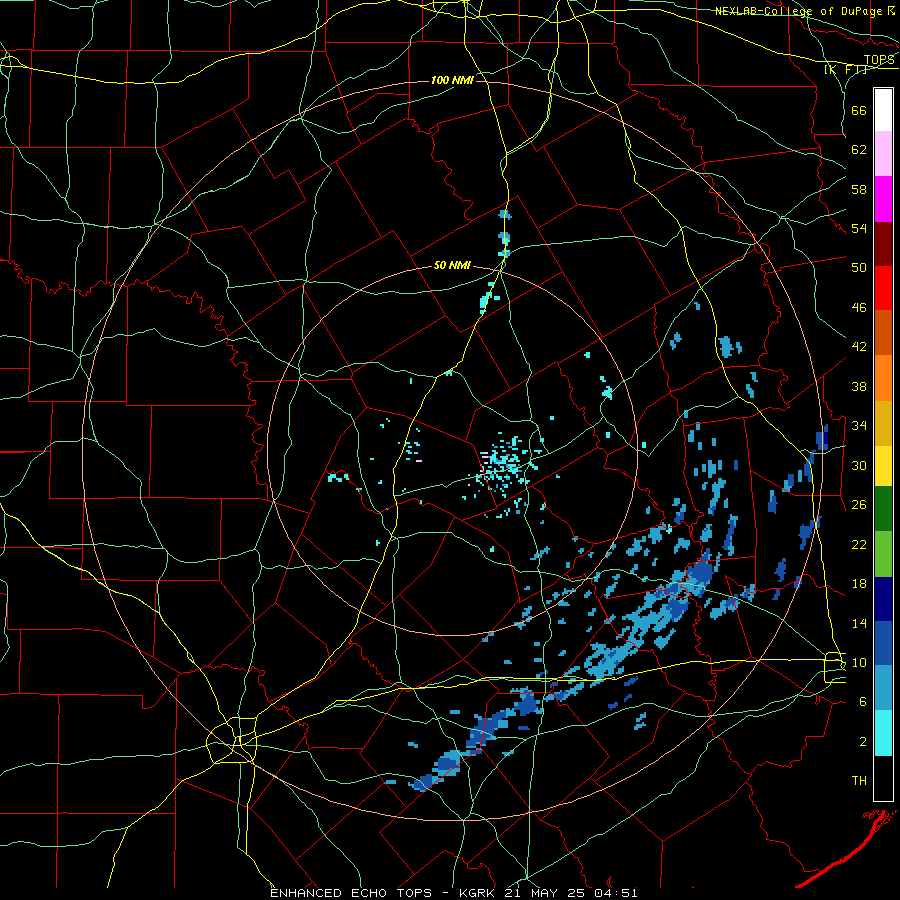
Task: Click the legend value '14'
Action: [859, 623]
